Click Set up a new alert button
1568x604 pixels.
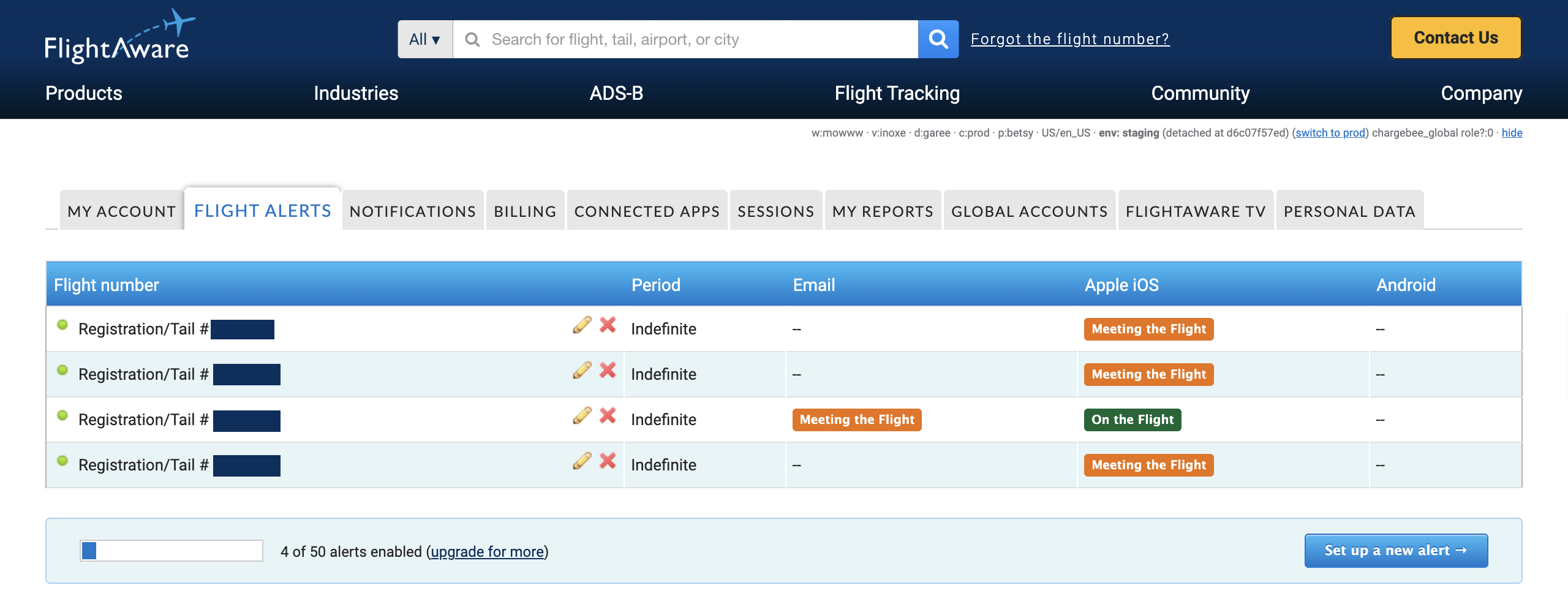(x=1396, y=551)
